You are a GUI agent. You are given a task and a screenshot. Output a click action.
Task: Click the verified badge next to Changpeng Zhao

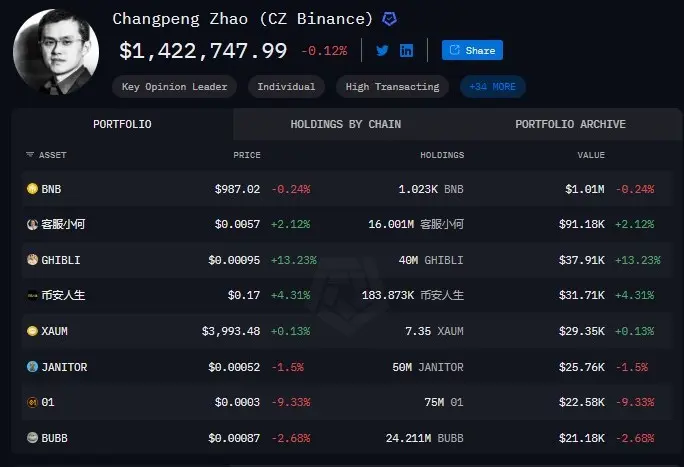(x=389, y=19)
